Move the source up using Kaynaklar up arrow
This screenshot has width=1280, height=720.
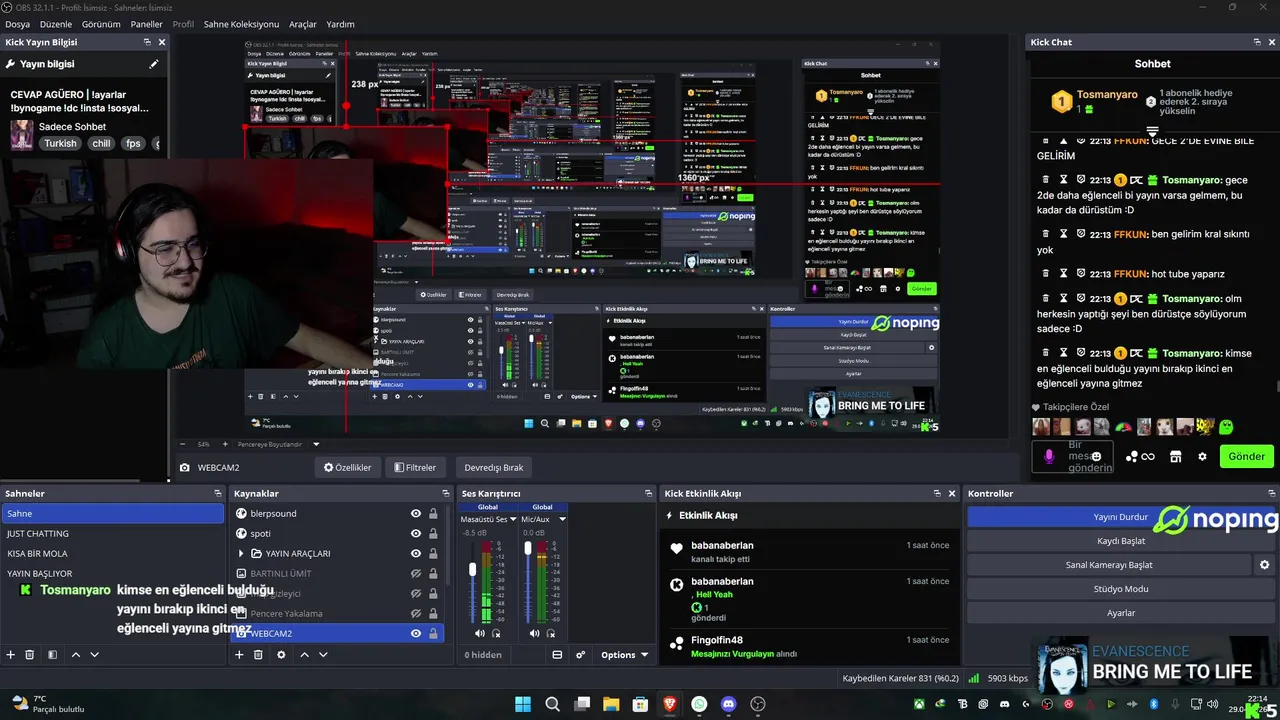coord(304,655)
